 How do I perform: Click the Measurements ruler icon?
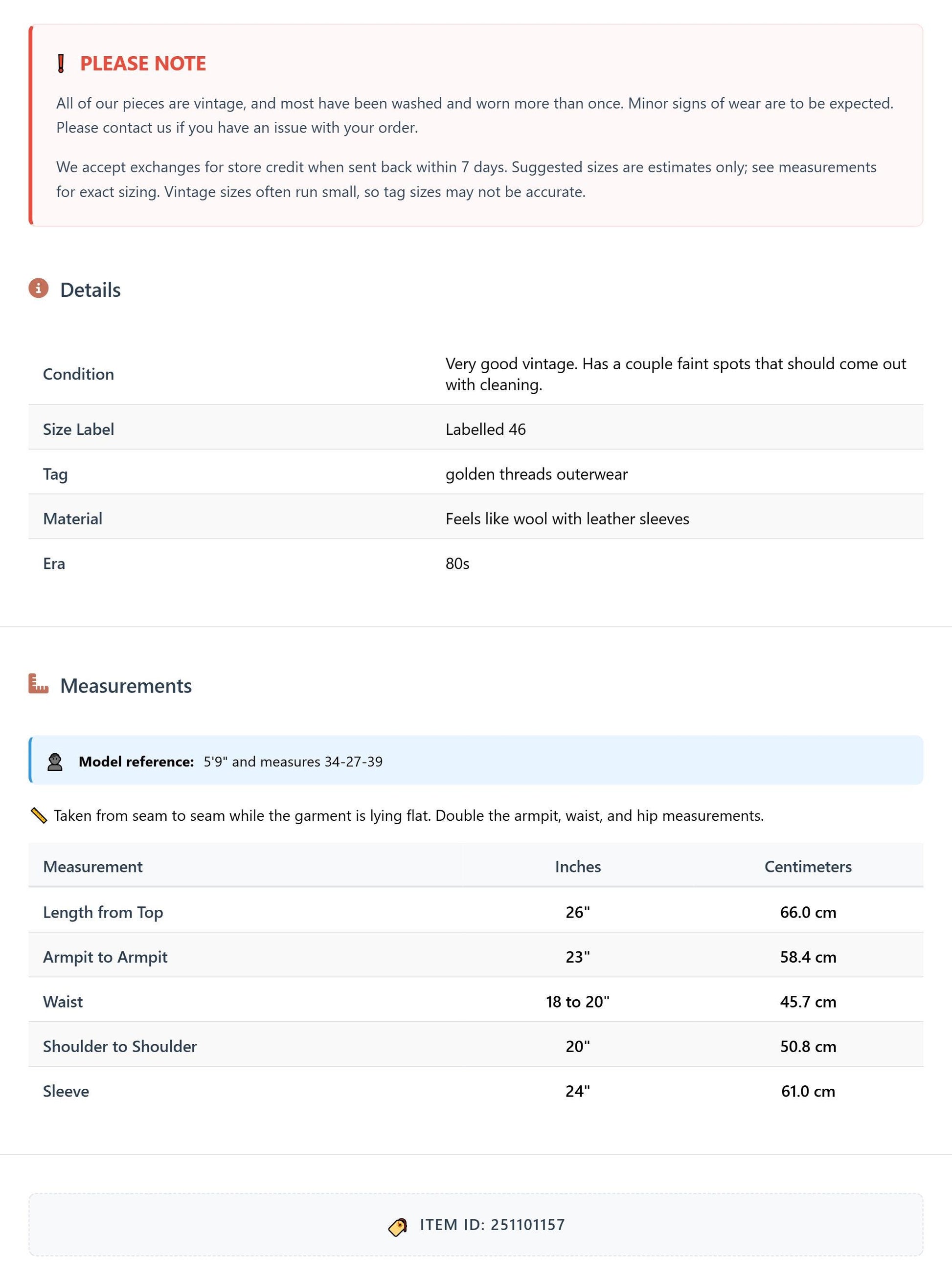click(x=39, y=684)
